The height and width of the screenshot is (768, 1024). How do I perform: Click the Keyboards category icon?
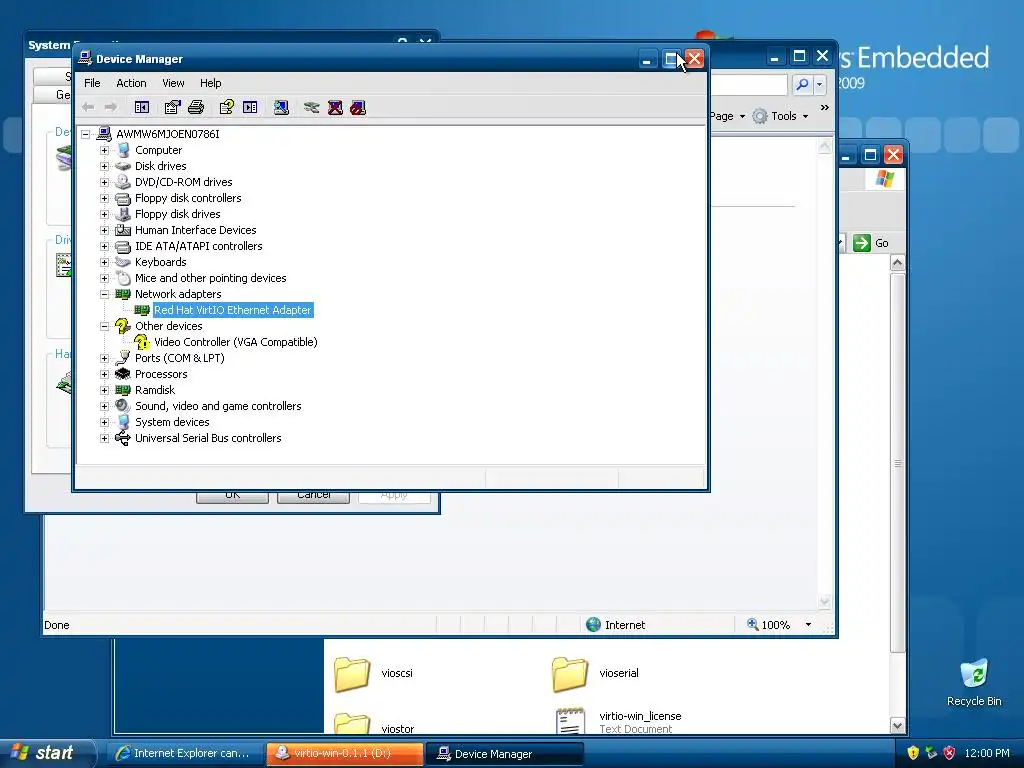coord(123,262)
